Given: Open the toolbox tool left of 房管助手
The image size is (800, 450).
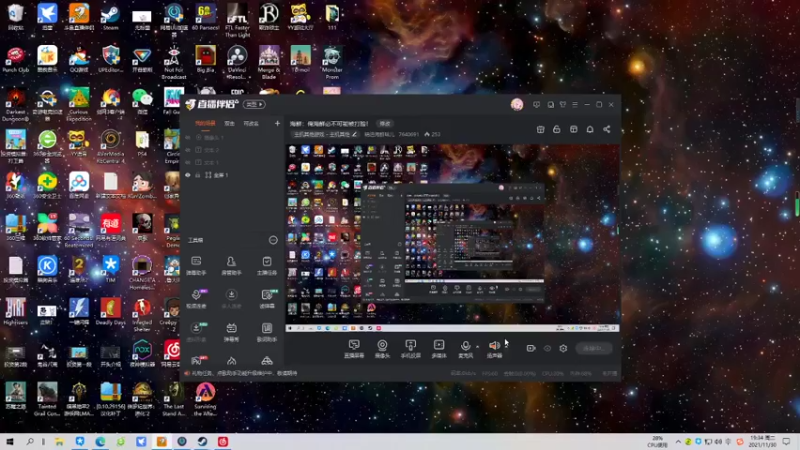Looking at the screenshot, I should click(196, 266).
